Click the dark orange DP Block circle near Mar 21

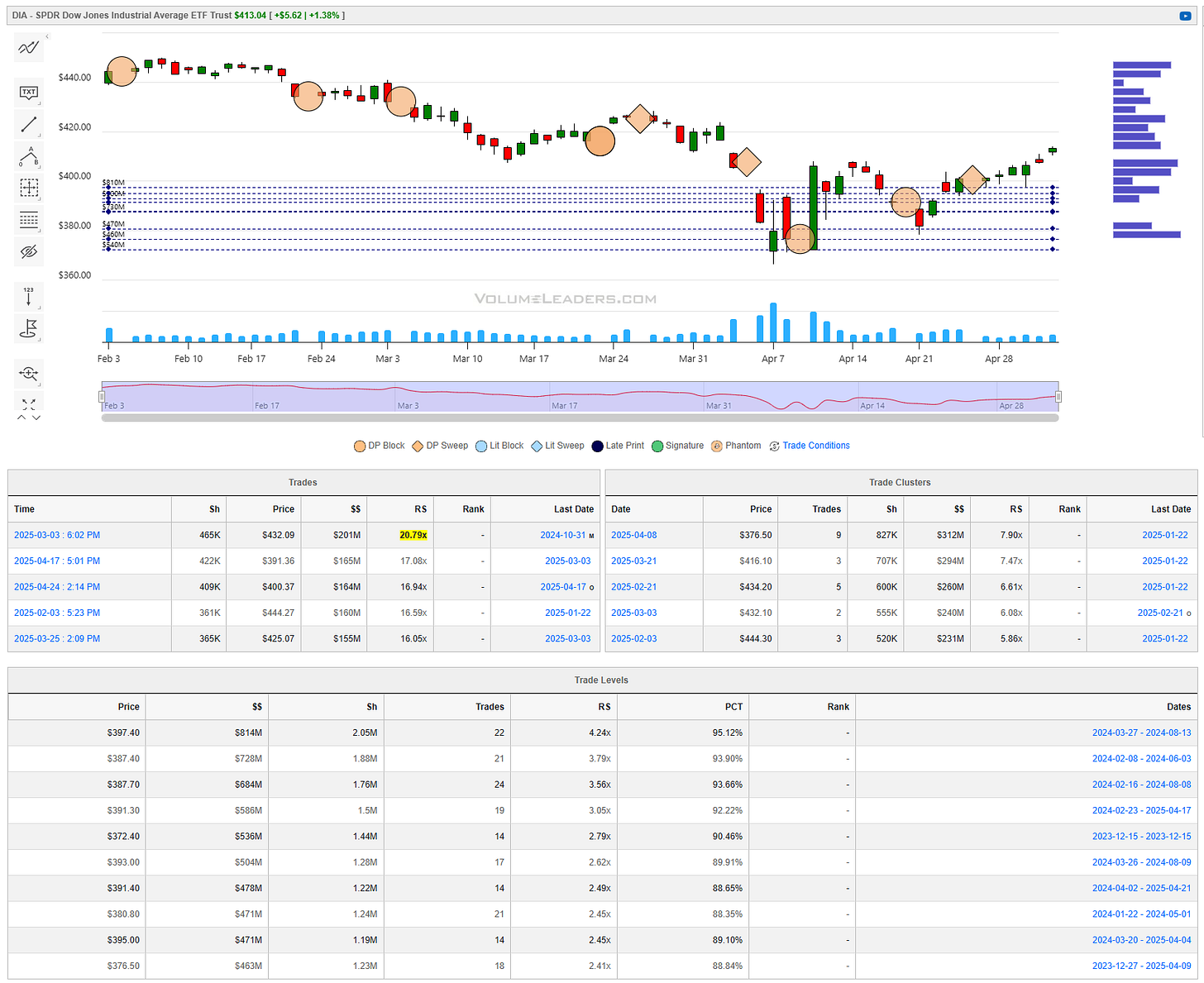click(x=600, y=141)
